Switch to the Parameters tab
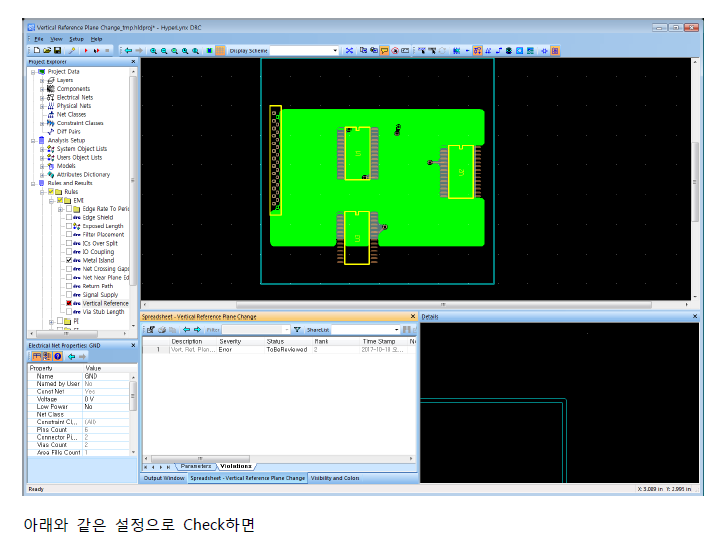Screen dimensions: 720x541 [194, 466]
